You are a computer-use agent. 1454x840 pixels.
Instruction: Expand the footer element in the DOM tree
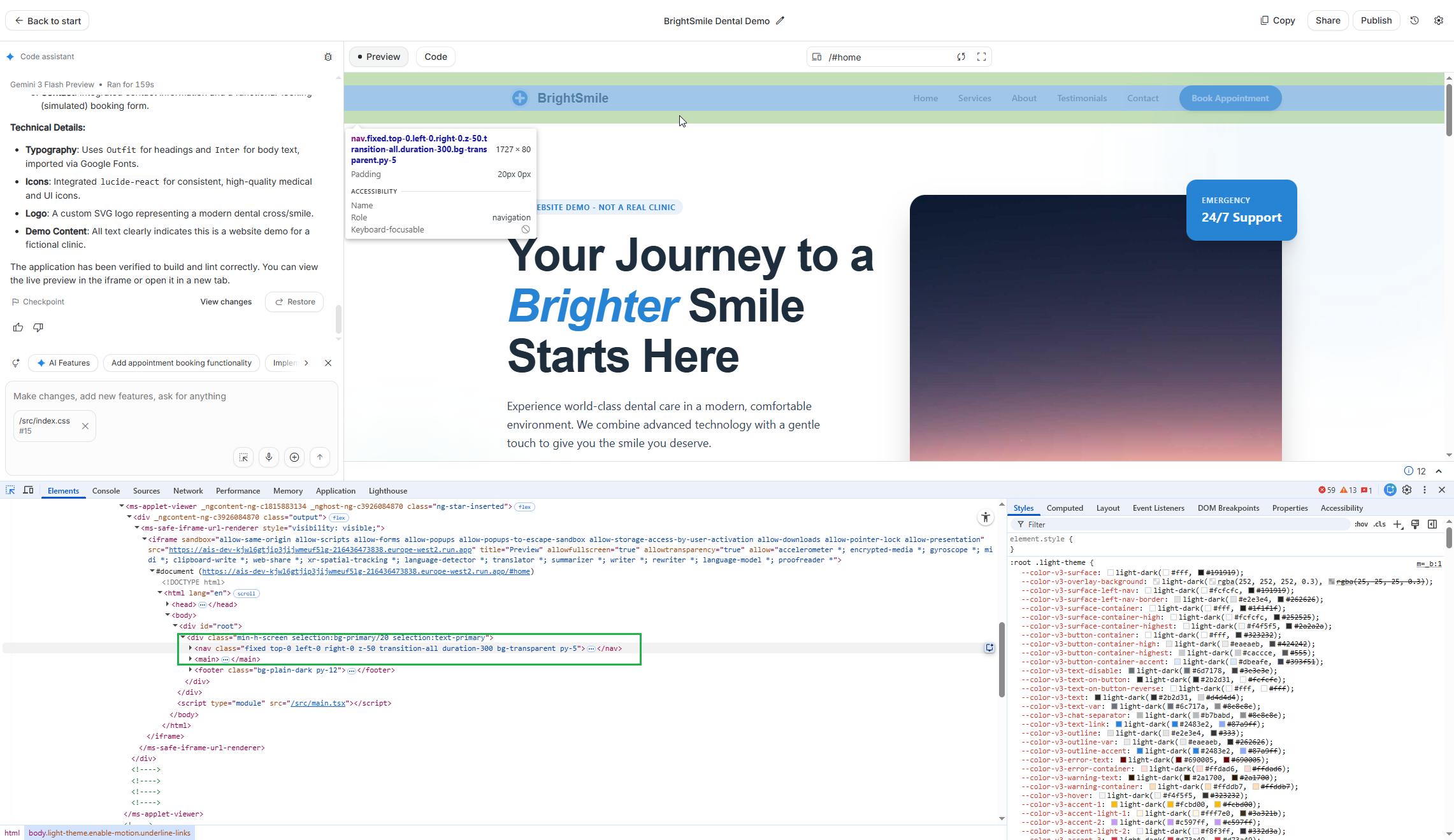191,670
